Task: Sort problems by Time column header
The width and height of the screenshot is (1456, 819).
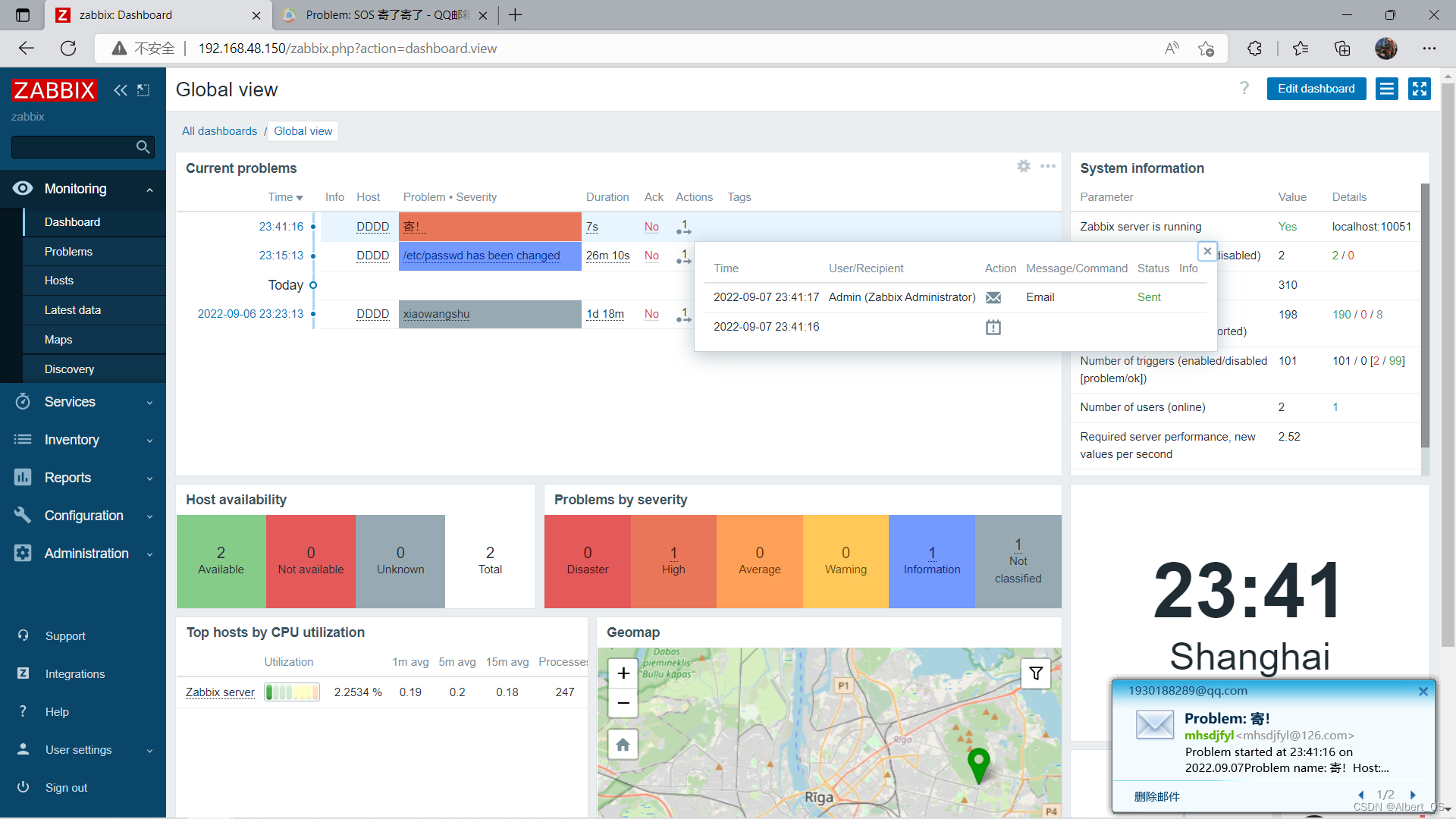Action: point(285,197)
